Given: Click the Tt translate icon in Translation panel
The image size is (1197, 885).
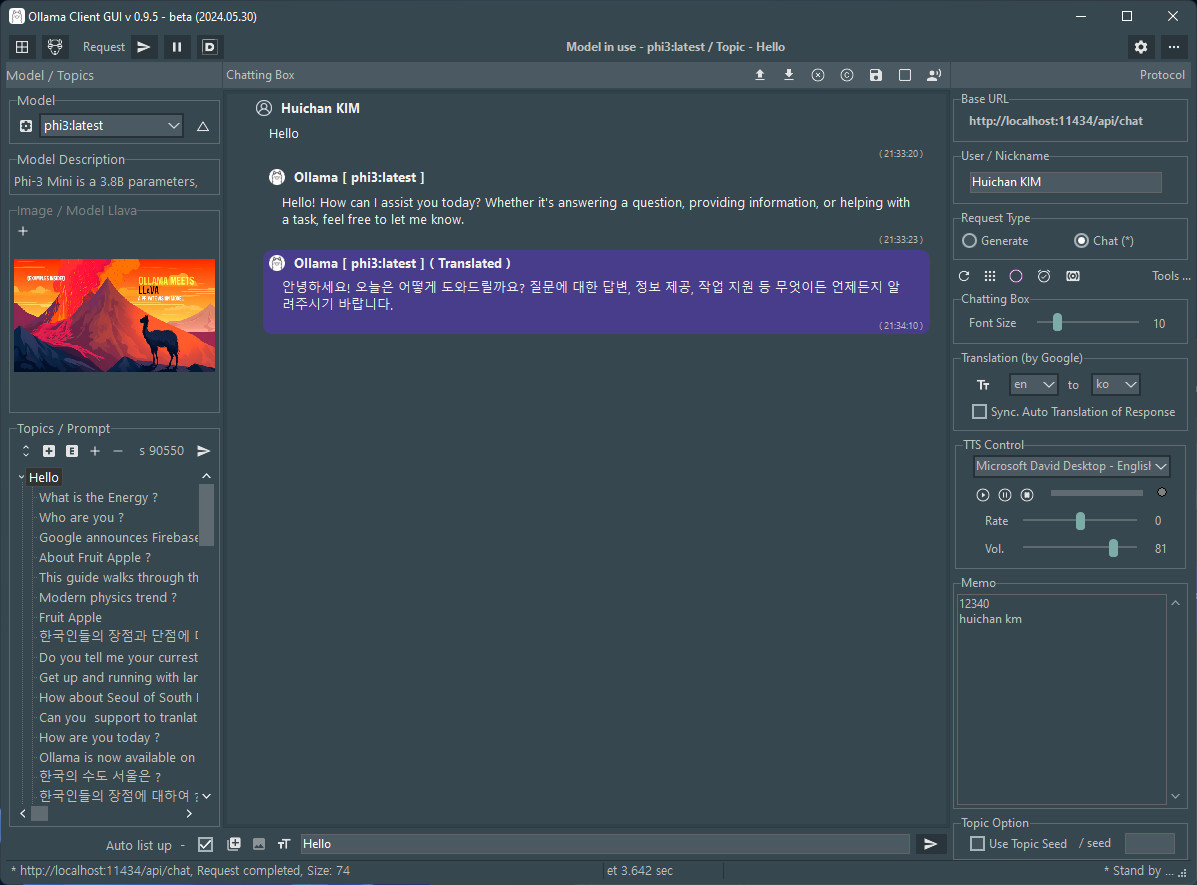Looking at the screenshot, I should (983, 385).
